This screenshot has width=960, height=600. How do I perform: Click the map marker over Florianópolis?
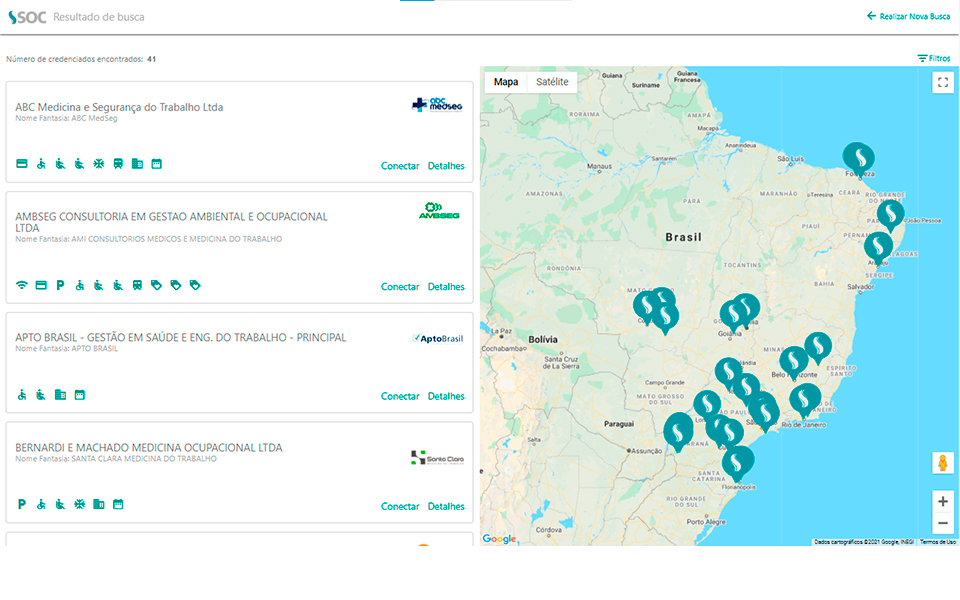738,463
